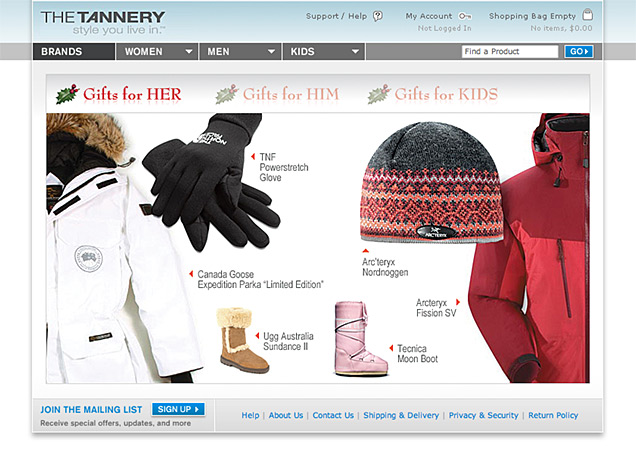Click the SIGN UP mailing list button
The image size is (636, 459).
point(178,409)
